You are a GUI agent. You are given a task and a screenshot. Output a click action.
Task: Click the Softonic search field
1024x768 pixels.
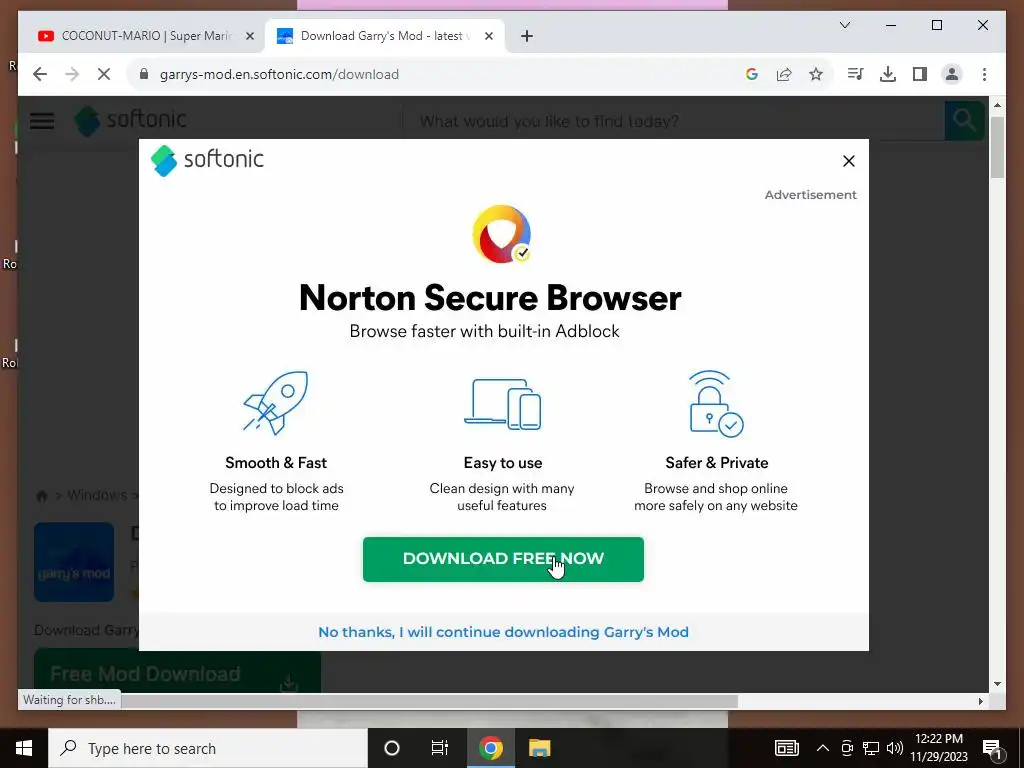point(673,121)
